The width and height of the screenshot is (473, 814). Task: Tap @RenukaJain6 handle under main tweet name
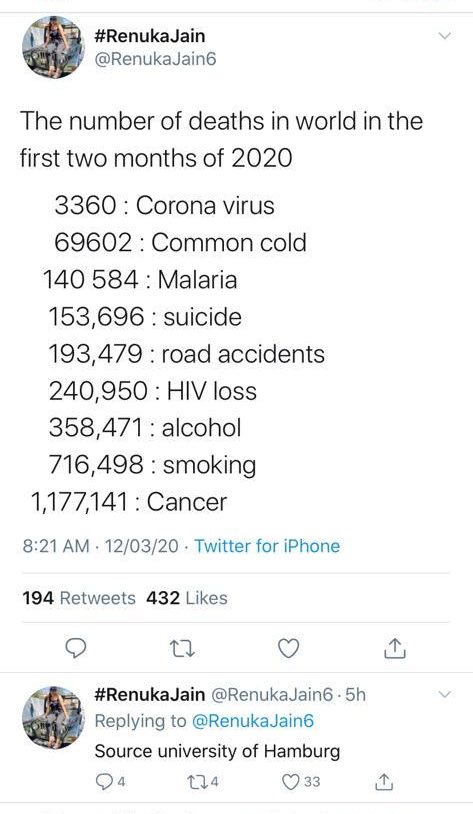[155, 59]
